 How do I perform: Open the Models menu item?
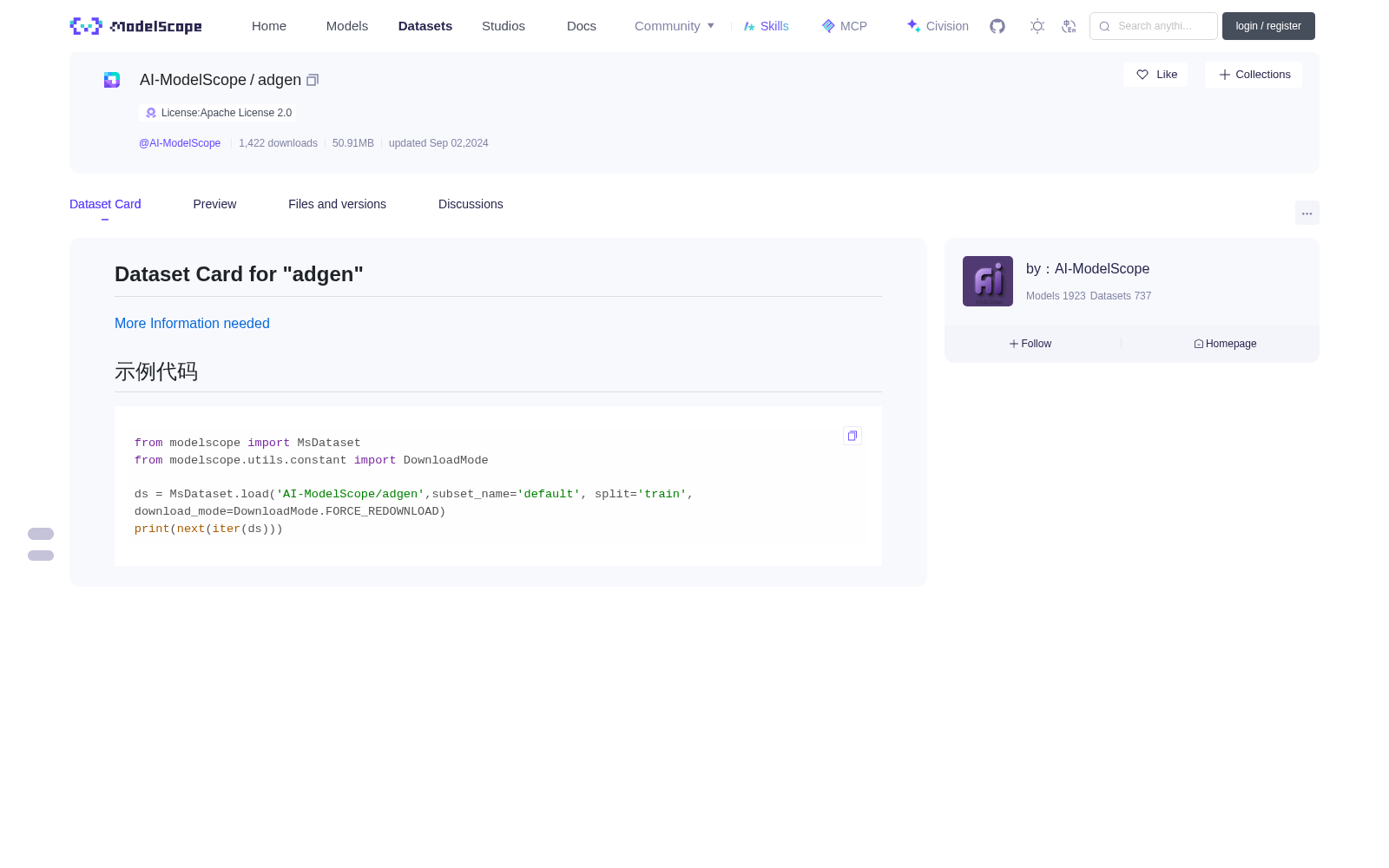(x=347, y=26)
